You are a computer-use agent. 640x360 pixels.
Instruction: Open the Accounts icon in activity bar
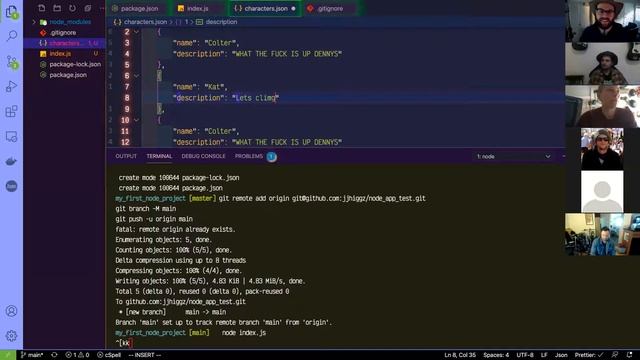click(x=11, y=311)
